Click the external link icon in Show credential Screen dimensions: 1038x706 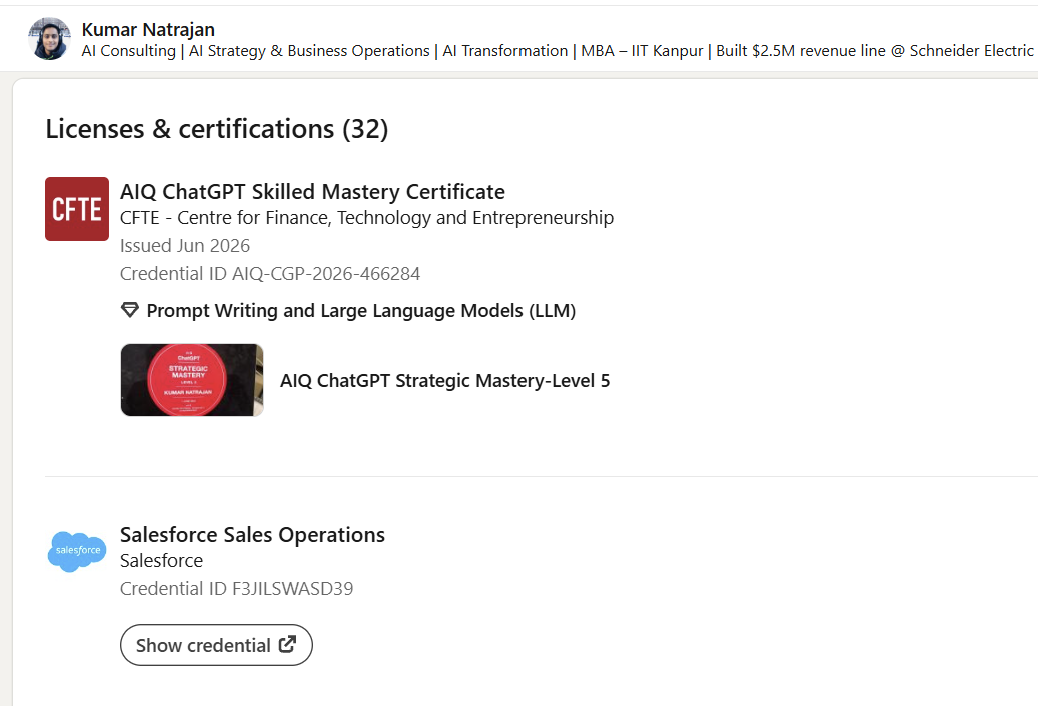287,644
